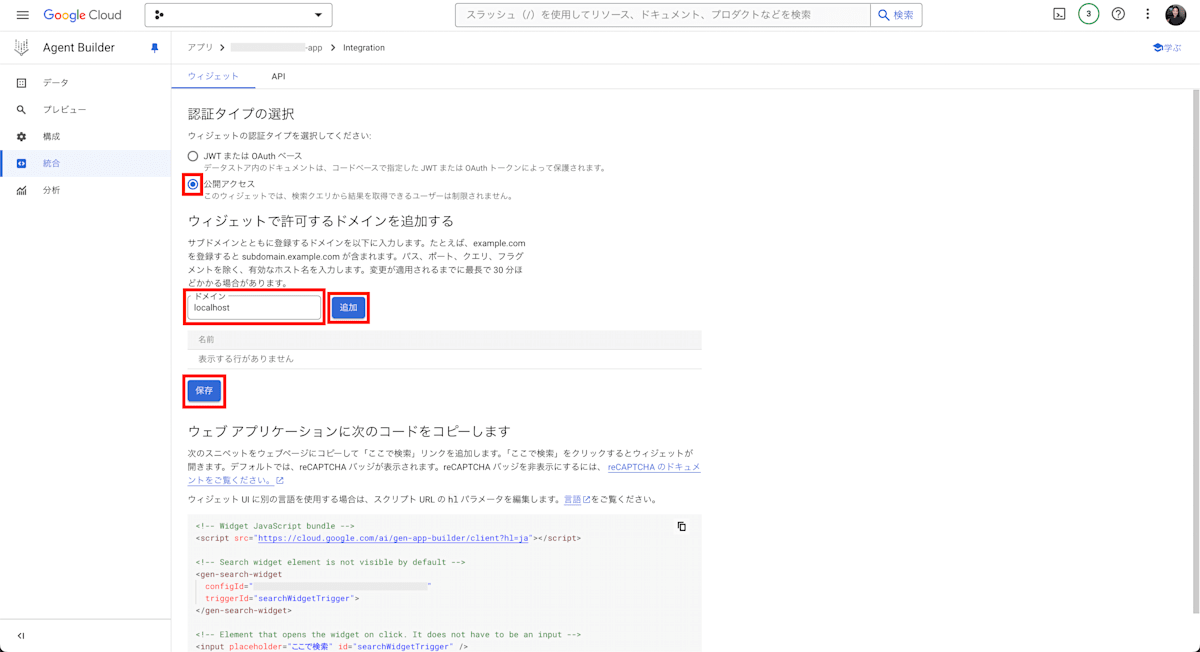Viewport: 1200px width, 652px height.
Task: Collapse the sidebar with bottom arrow
Action: click(x=21, y=636)
